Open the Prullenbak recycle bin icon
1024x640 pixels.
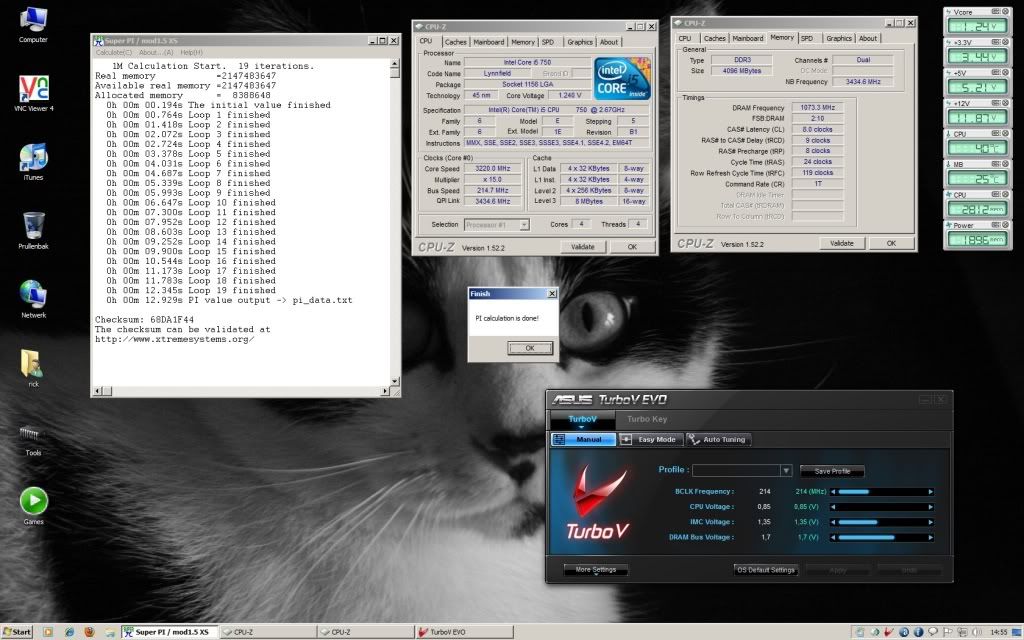coord(33,226)
